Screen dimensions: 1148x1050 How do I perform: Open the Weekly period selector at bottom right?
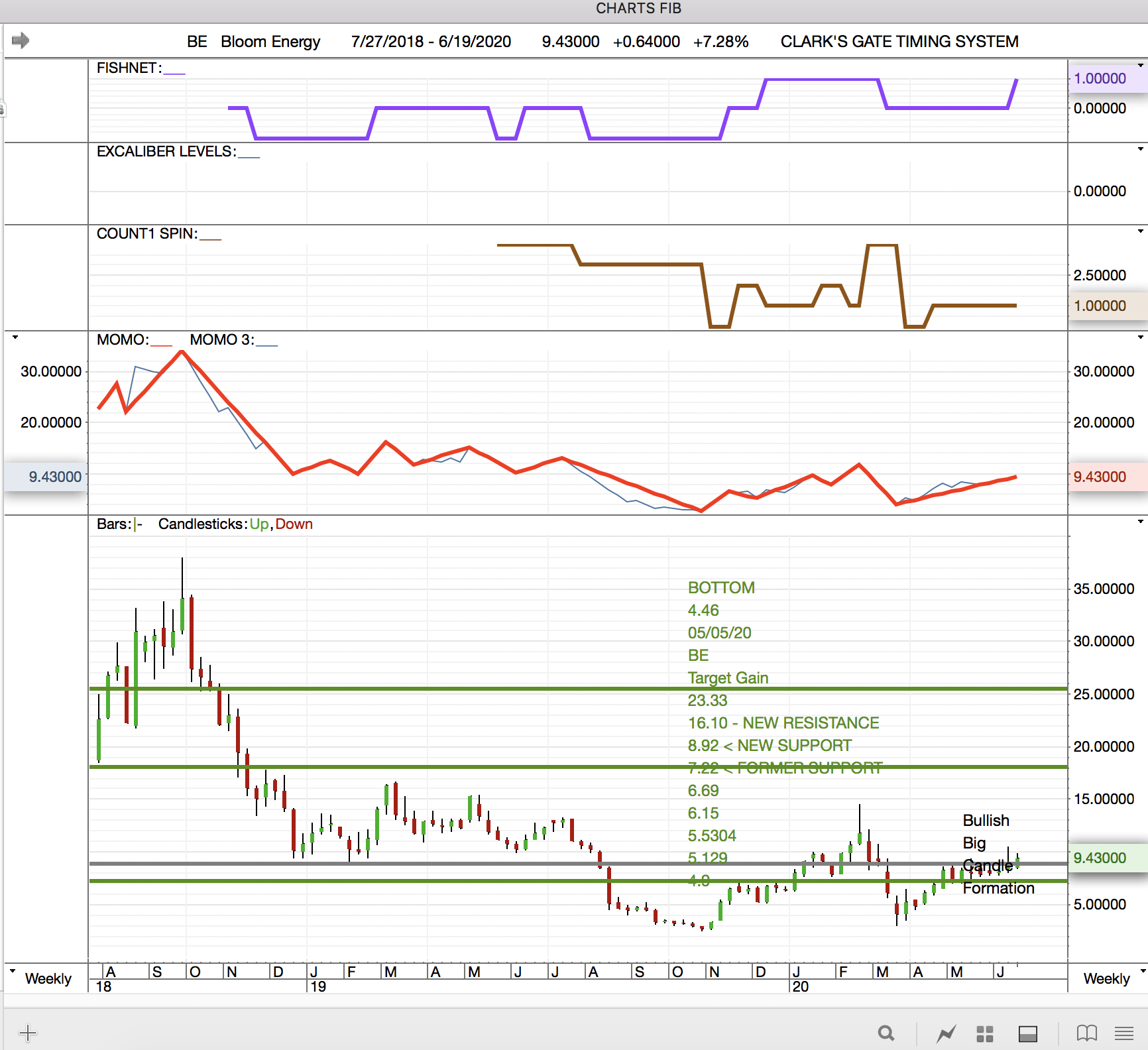point(1106,978)
